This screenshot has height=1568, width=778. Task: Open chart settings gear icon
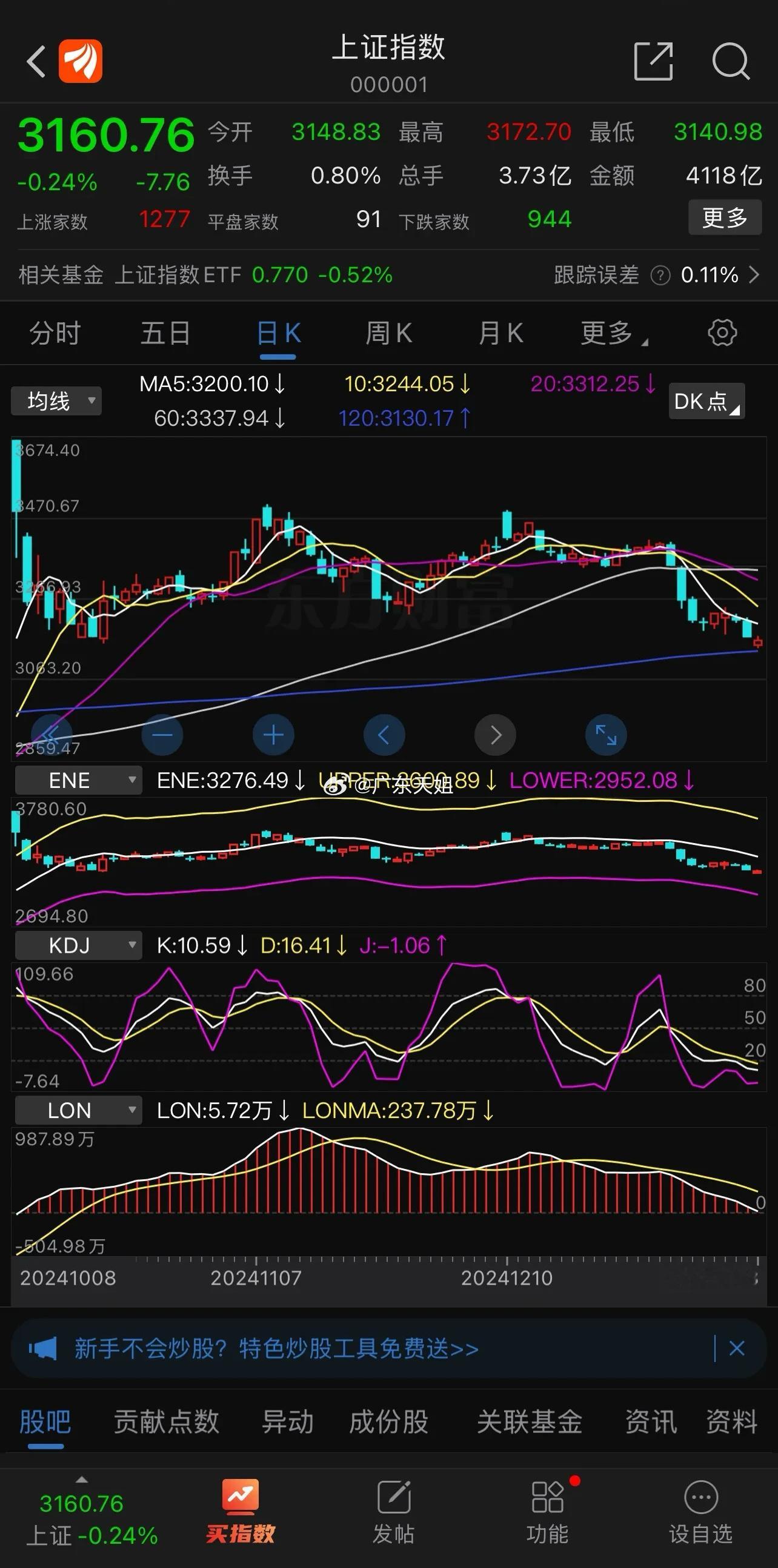(x=722, y=333)
